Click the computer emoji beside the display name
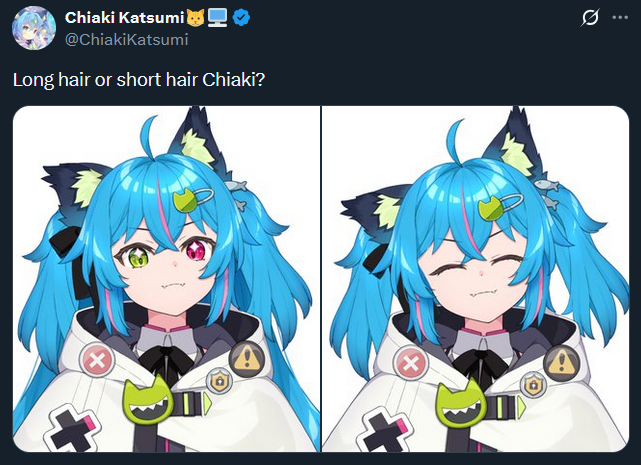The height and width of the screenshot is (465, 641). pos(217,18)
